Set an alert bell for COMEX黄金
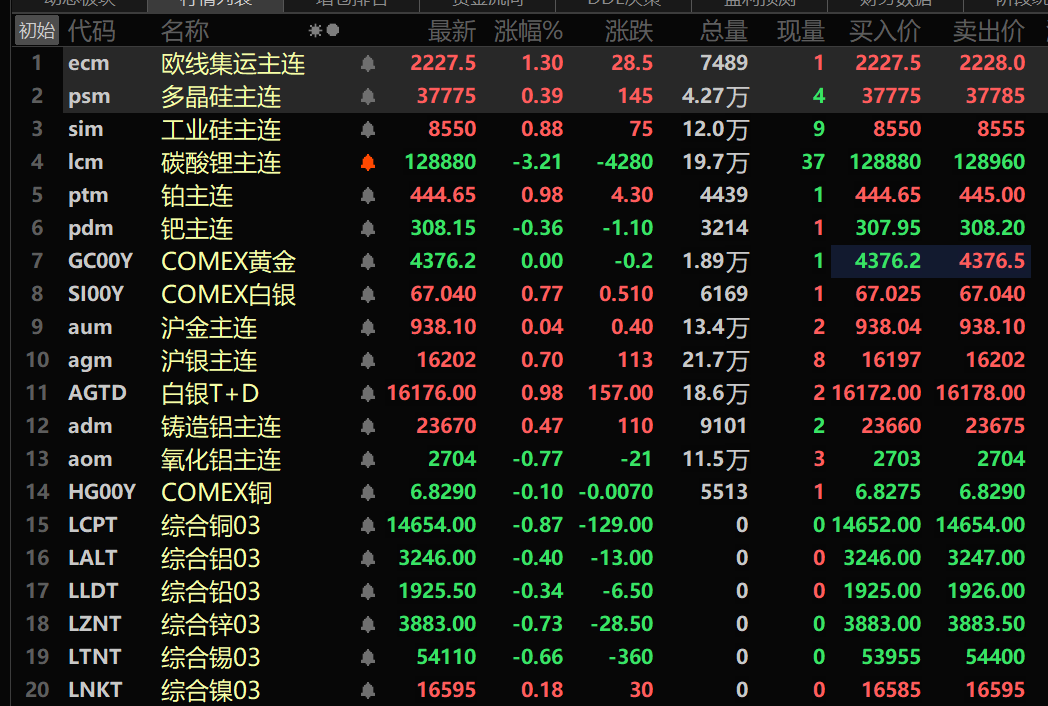Screen dimensions: 1048x706 click(x=368, y=261)
